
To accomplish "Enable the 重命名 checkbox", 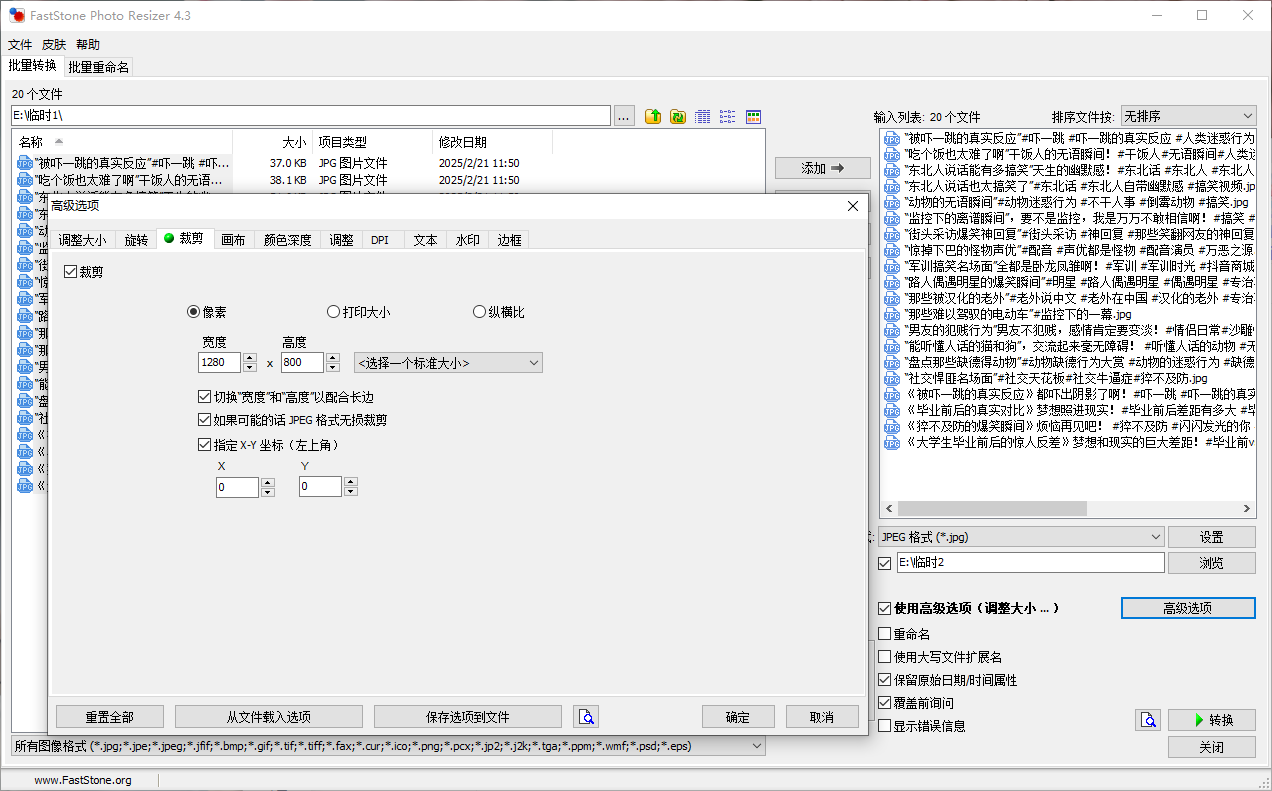I will coord(884,634).
